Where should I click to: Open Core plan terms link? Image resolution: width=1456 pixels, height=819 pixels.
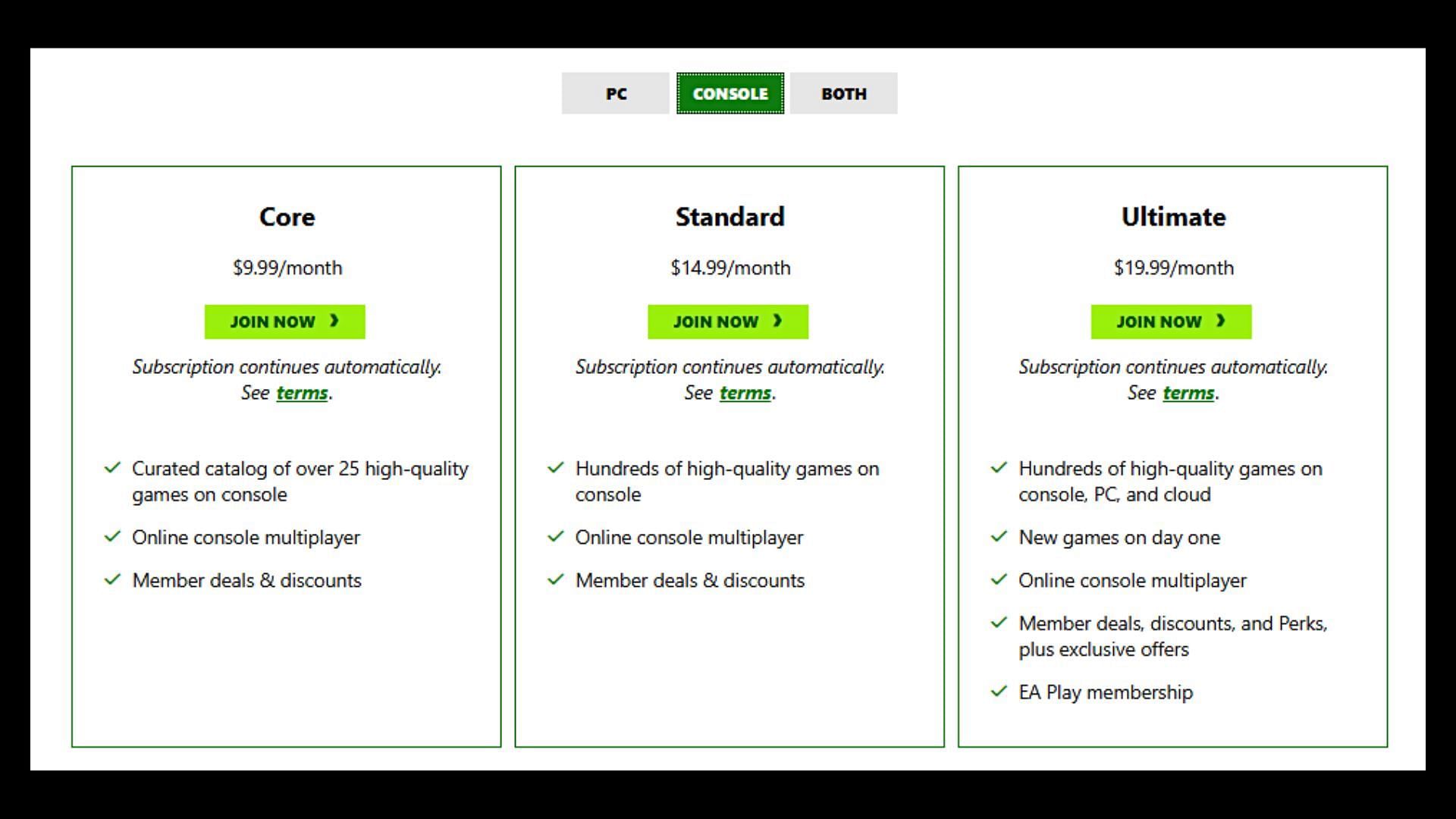click(302, 392)
